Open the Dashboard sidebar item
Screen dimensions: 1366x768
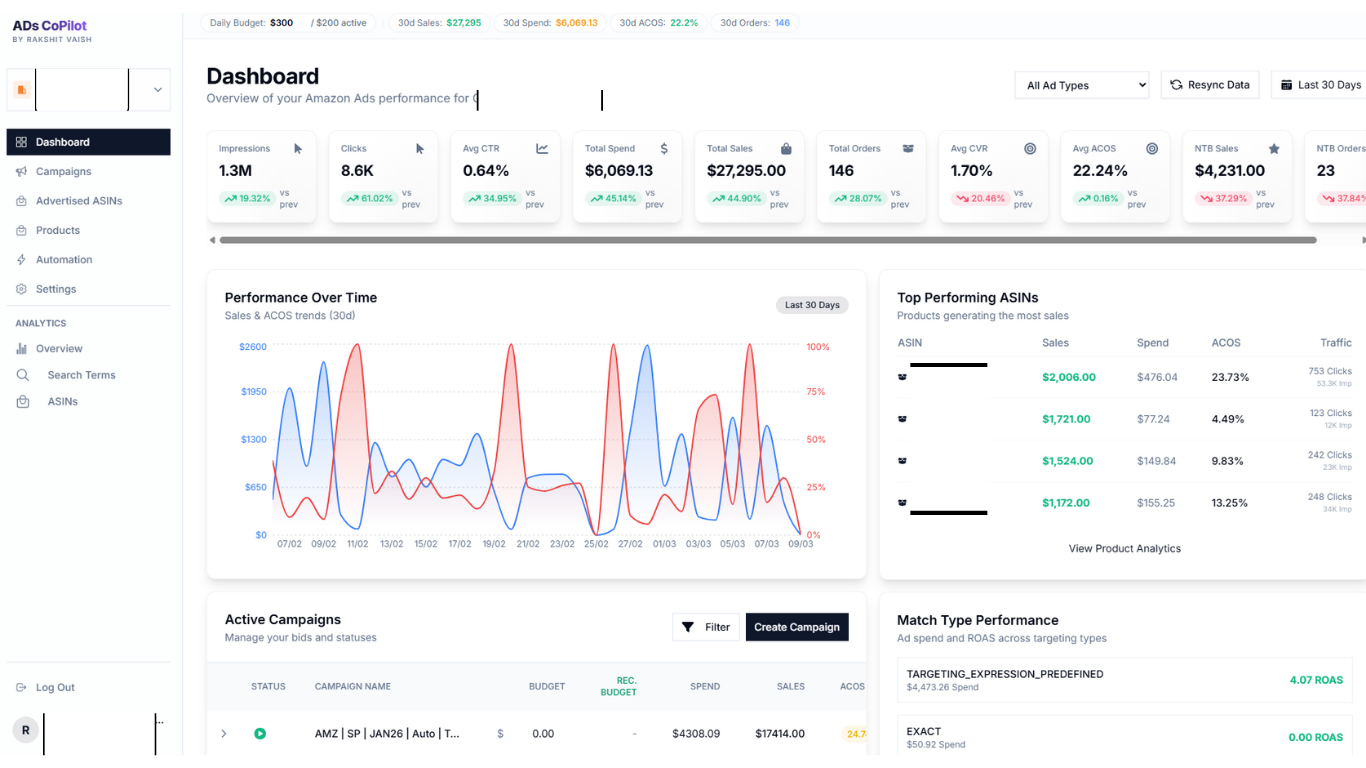click(88, 142)
